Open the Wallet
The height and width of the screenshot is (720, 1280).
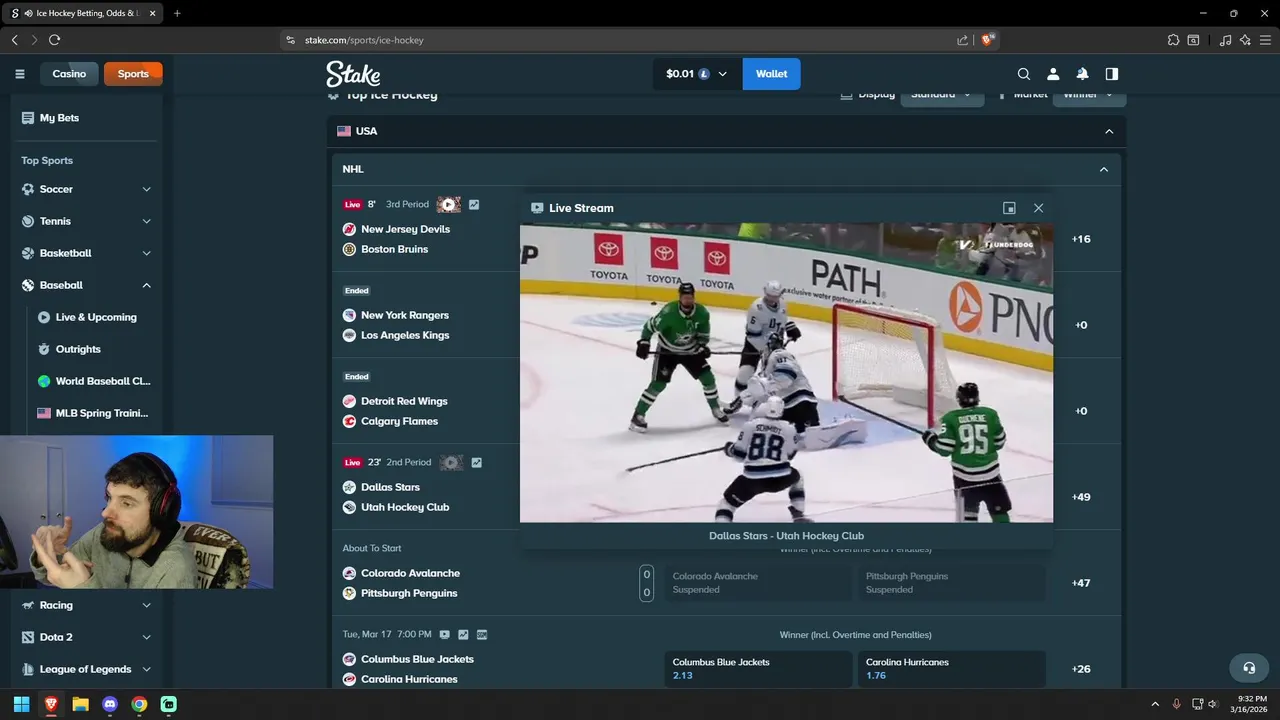(x=771, y=74)
